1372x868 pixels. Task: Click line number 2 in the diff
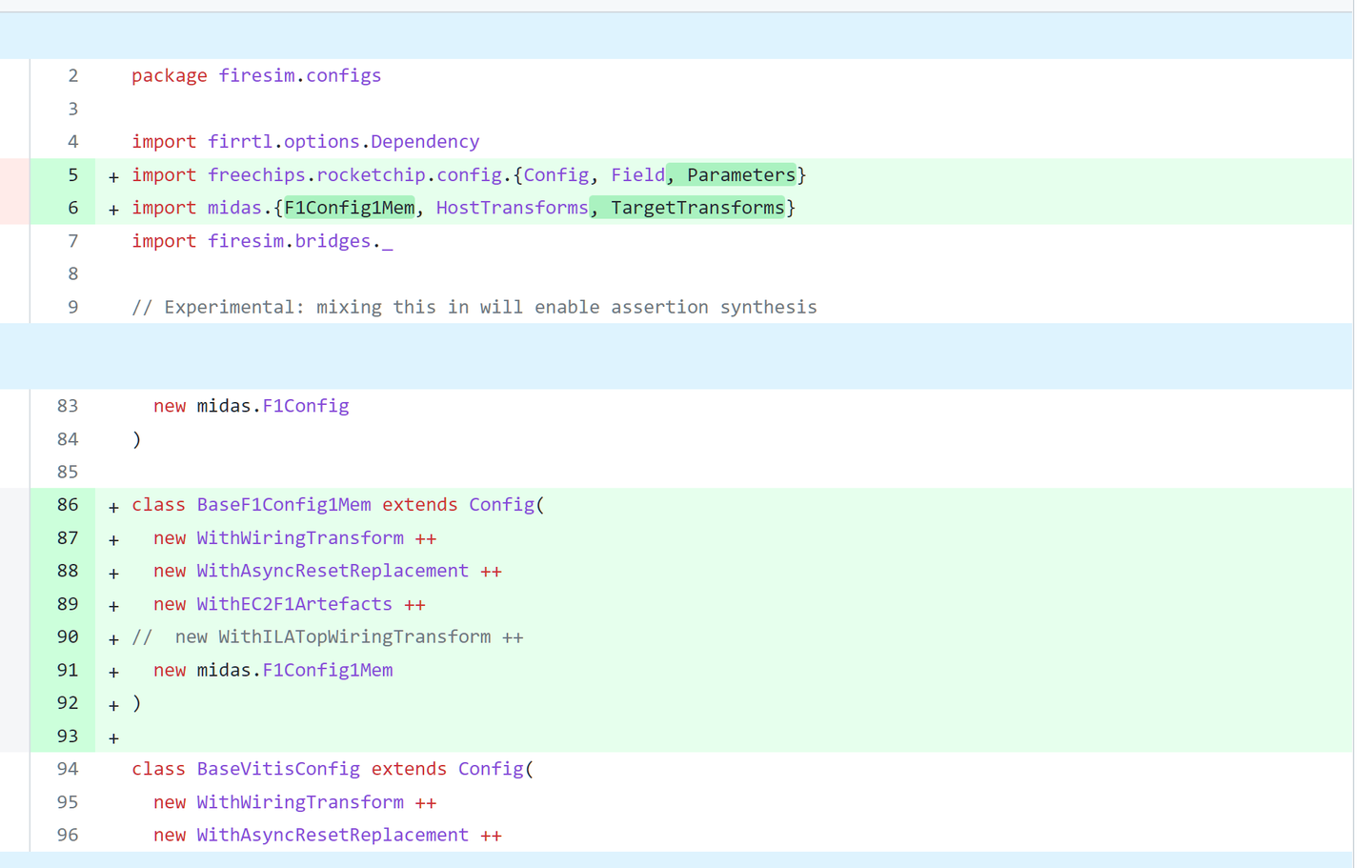[x=72, y=76]
